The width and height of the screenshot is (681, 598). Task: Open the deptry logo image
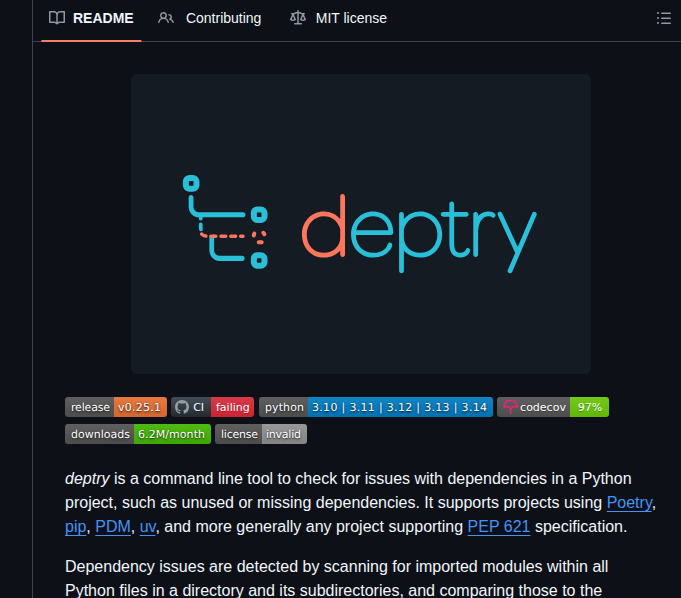pyautogui.click(x=361, y=224)
